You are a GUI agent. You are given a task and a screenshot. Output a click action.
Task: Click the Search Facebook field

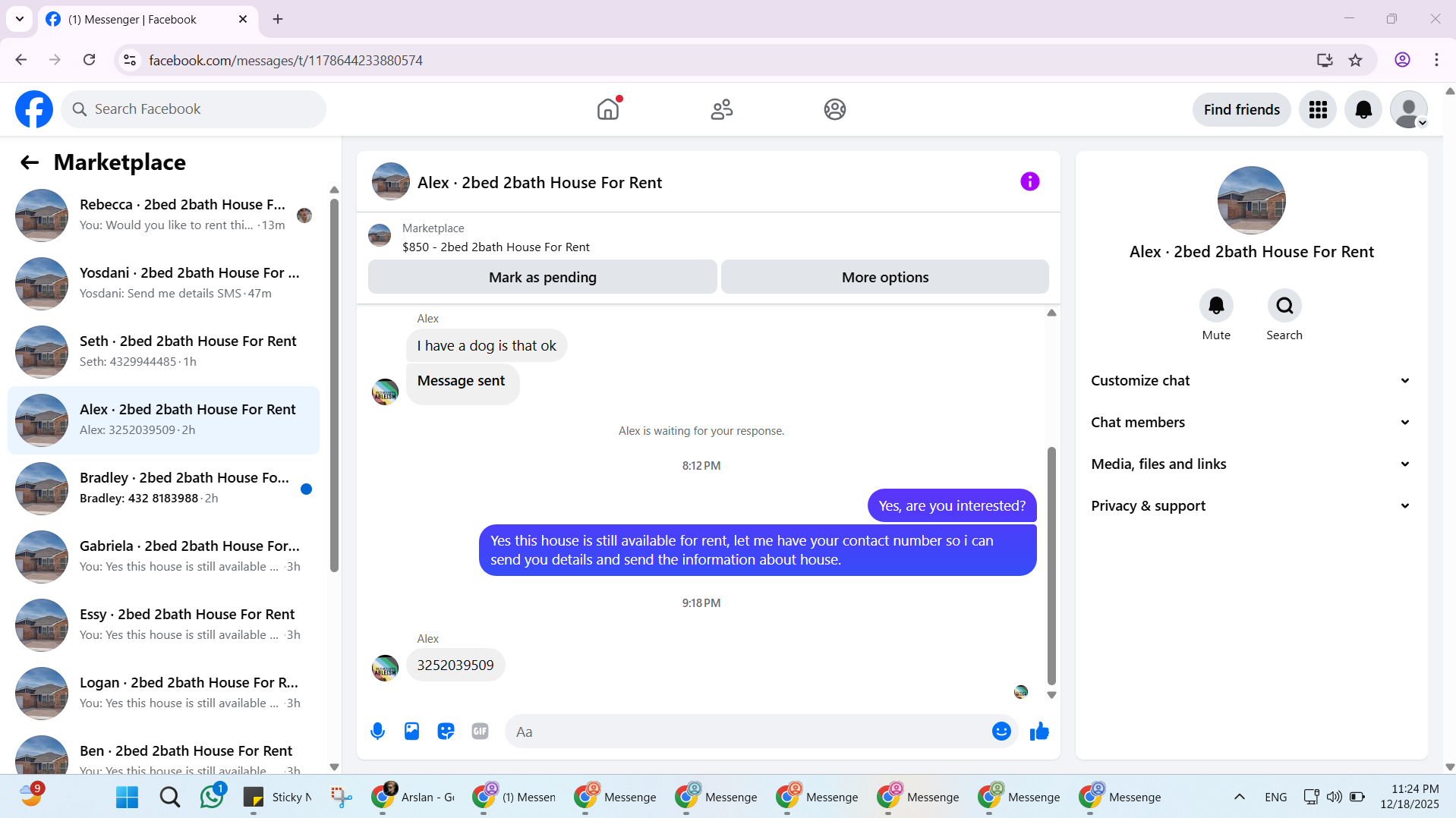(x=194, y=109)
